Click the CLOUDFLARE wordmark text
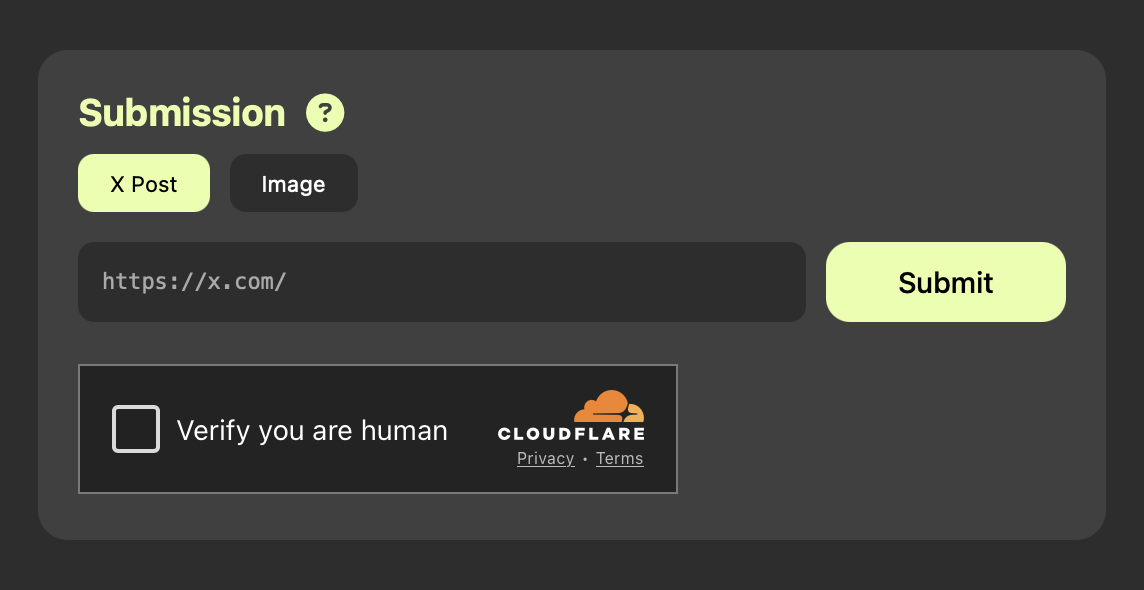 pyautogui.click(x=571, y=433)
